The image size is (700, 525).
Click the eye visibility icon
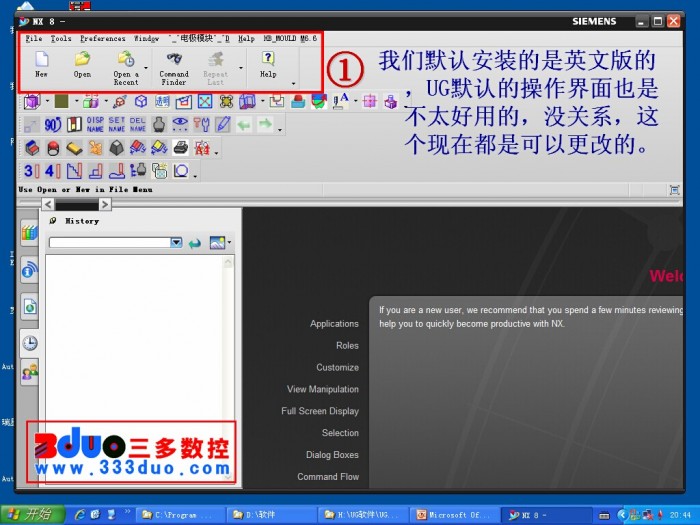pyautogui.click(x=180, y=124)
